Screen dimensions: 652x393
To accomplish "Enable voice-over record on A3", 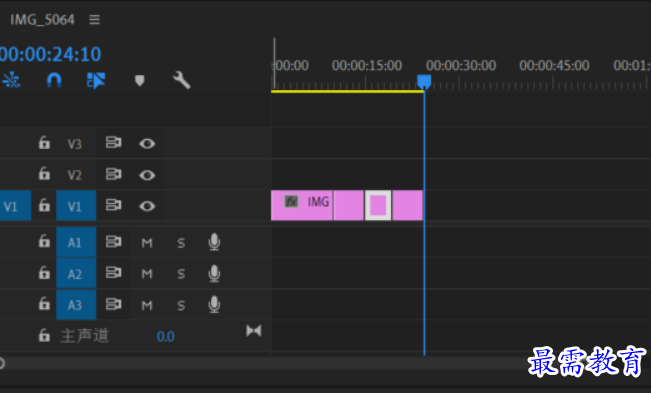I will 214,305.
